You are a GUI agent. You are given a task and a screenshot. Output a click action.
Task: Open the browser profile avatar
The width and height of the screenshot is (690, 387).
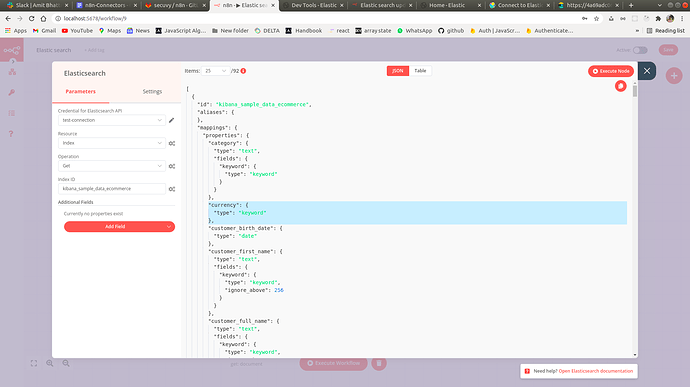670,18
